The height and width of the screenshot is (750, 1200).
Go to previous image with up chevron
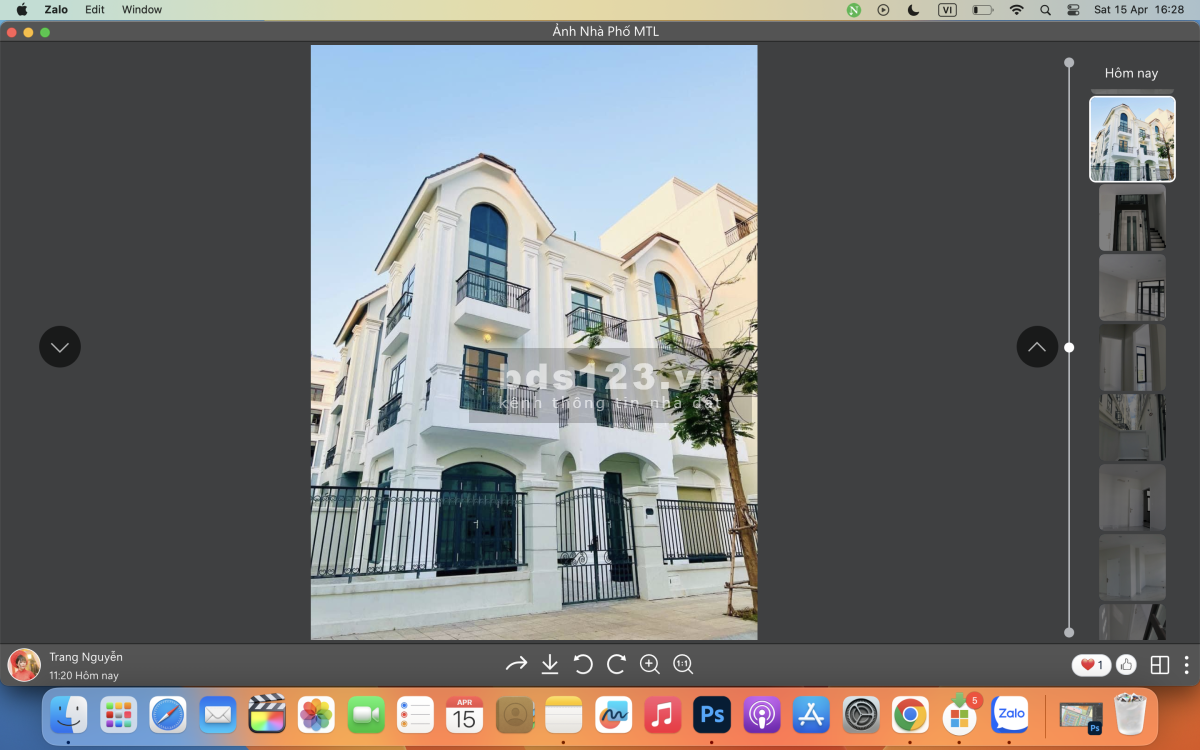1037,347
